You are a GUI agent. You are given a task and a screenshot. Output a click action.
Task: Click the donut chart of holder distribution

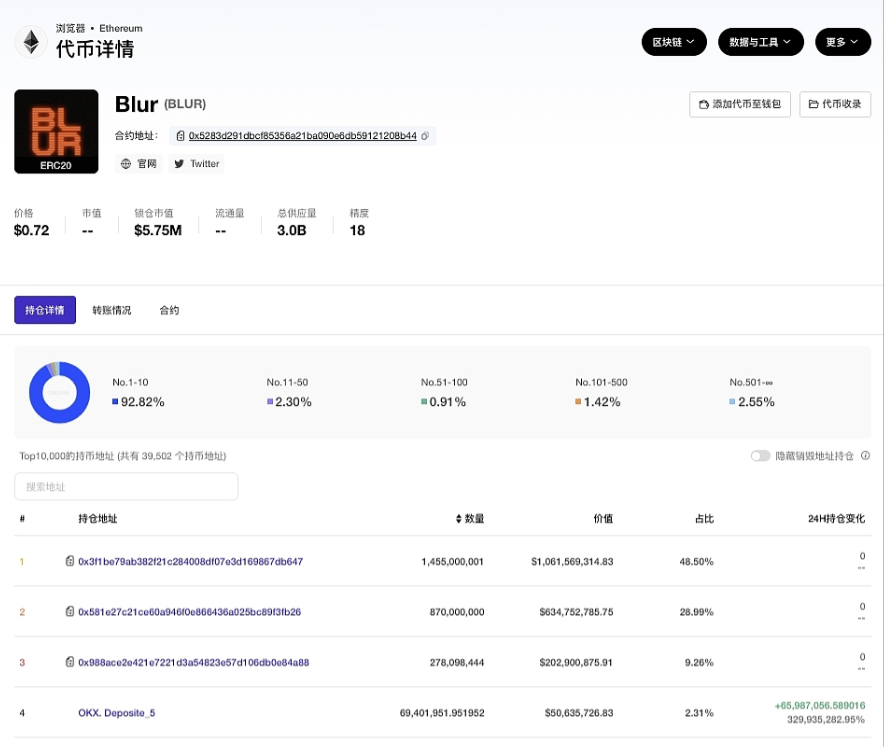tap(59, 392)
